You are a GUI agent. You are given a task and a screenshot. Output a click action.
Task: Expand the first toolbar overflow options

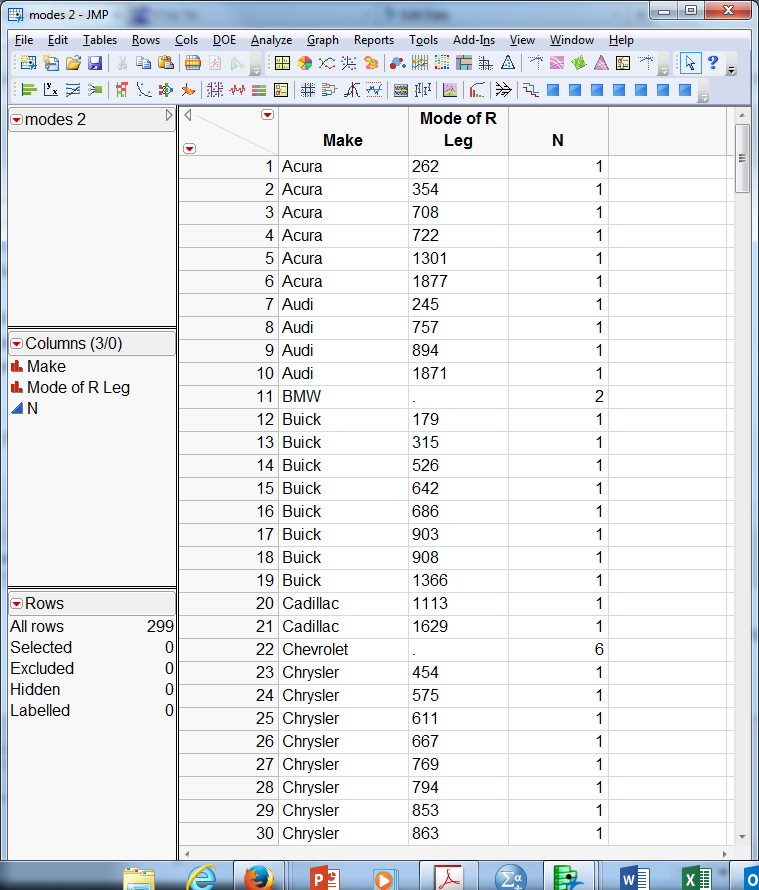pos(255,71)
